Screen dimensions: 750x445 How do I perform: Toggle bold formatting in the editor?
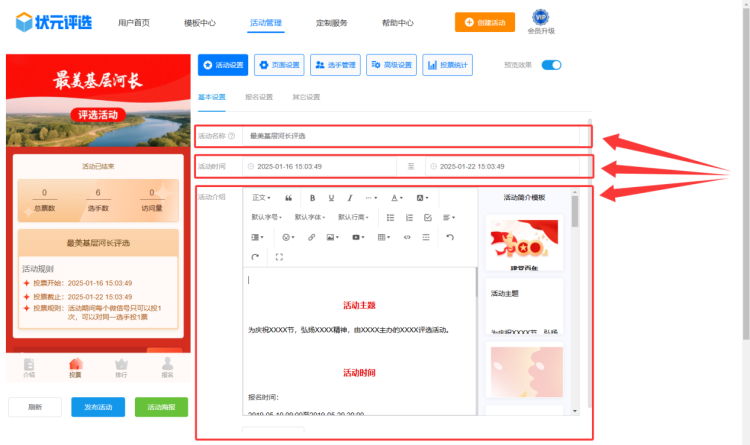tap(312, 198)
